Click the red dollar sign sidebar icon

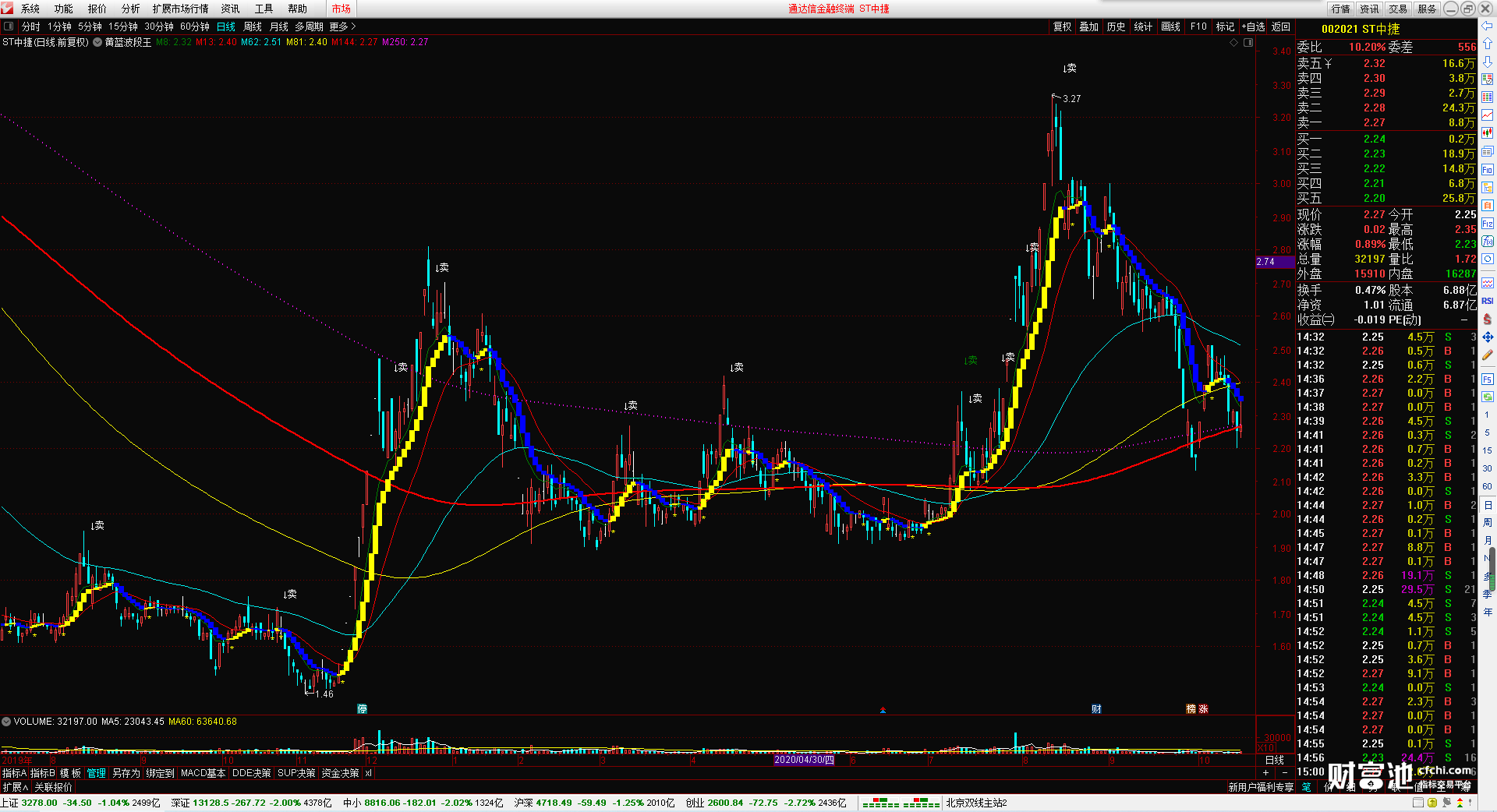pos(1488,319)
